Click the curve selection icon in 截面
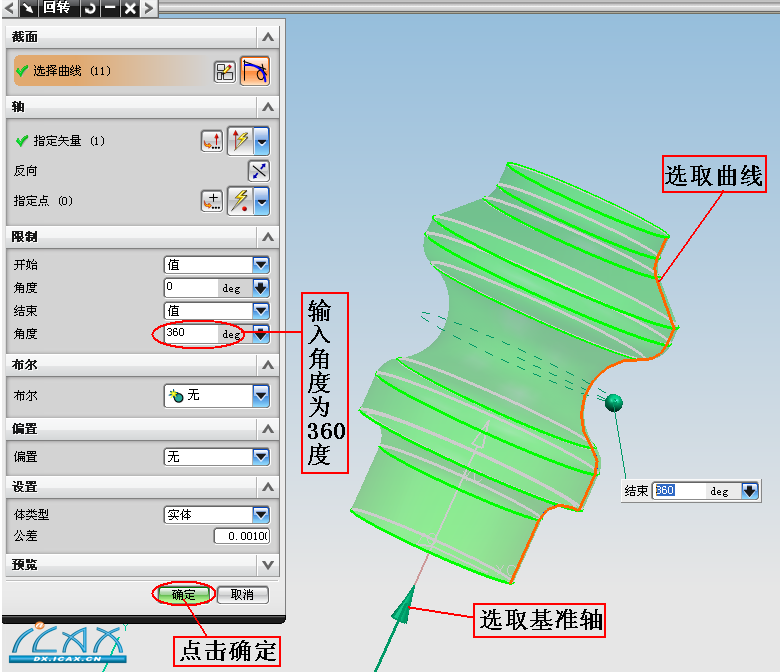Screen dimensions: 780x672 point(255,71)
